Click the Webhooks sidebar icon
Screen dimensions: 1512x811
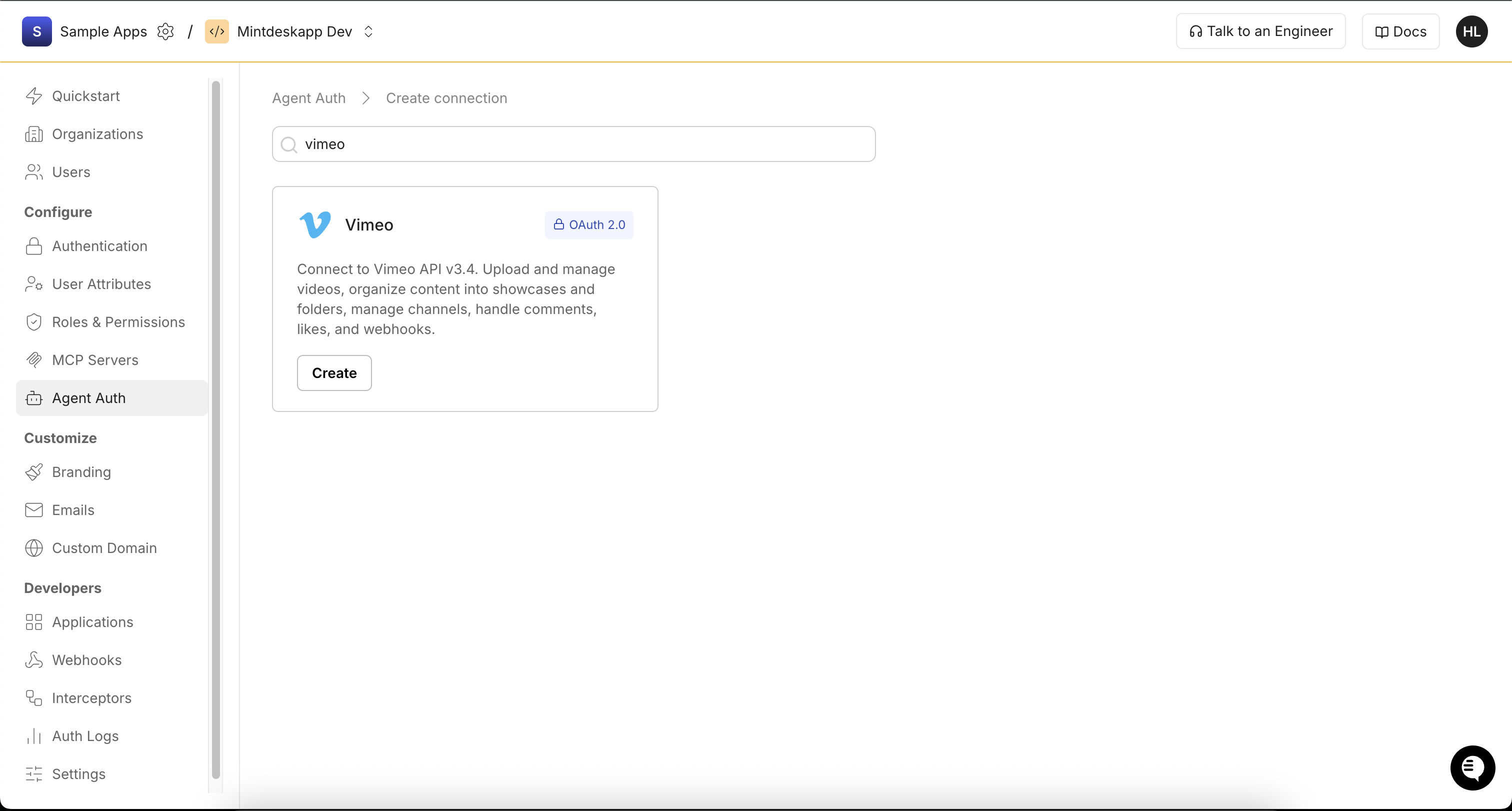click(x=33, y=659)
